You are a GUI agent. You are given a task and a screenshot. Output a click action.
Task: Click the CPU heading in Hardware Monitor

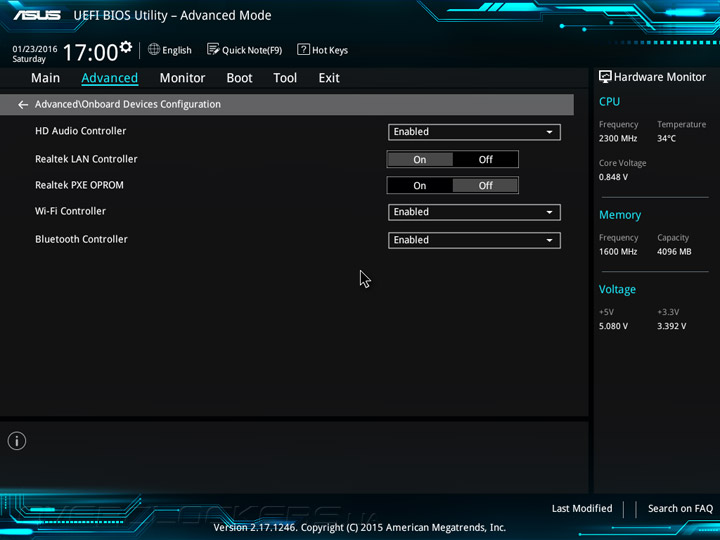tap(609, 101)
